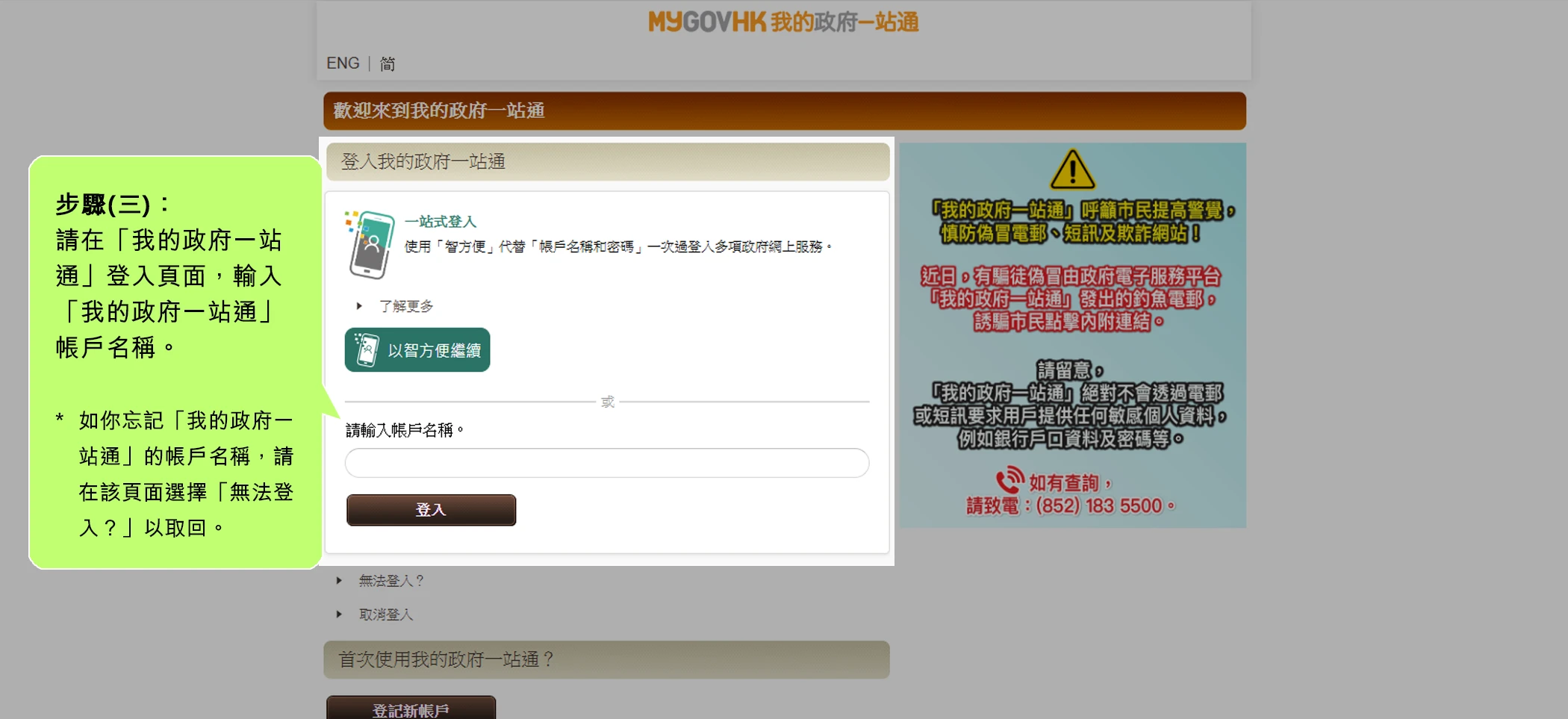The height and width of the screenshot is (719, 1568).
Task: Click the iAM Smart phone illustration
Action: tap(370, 245)
